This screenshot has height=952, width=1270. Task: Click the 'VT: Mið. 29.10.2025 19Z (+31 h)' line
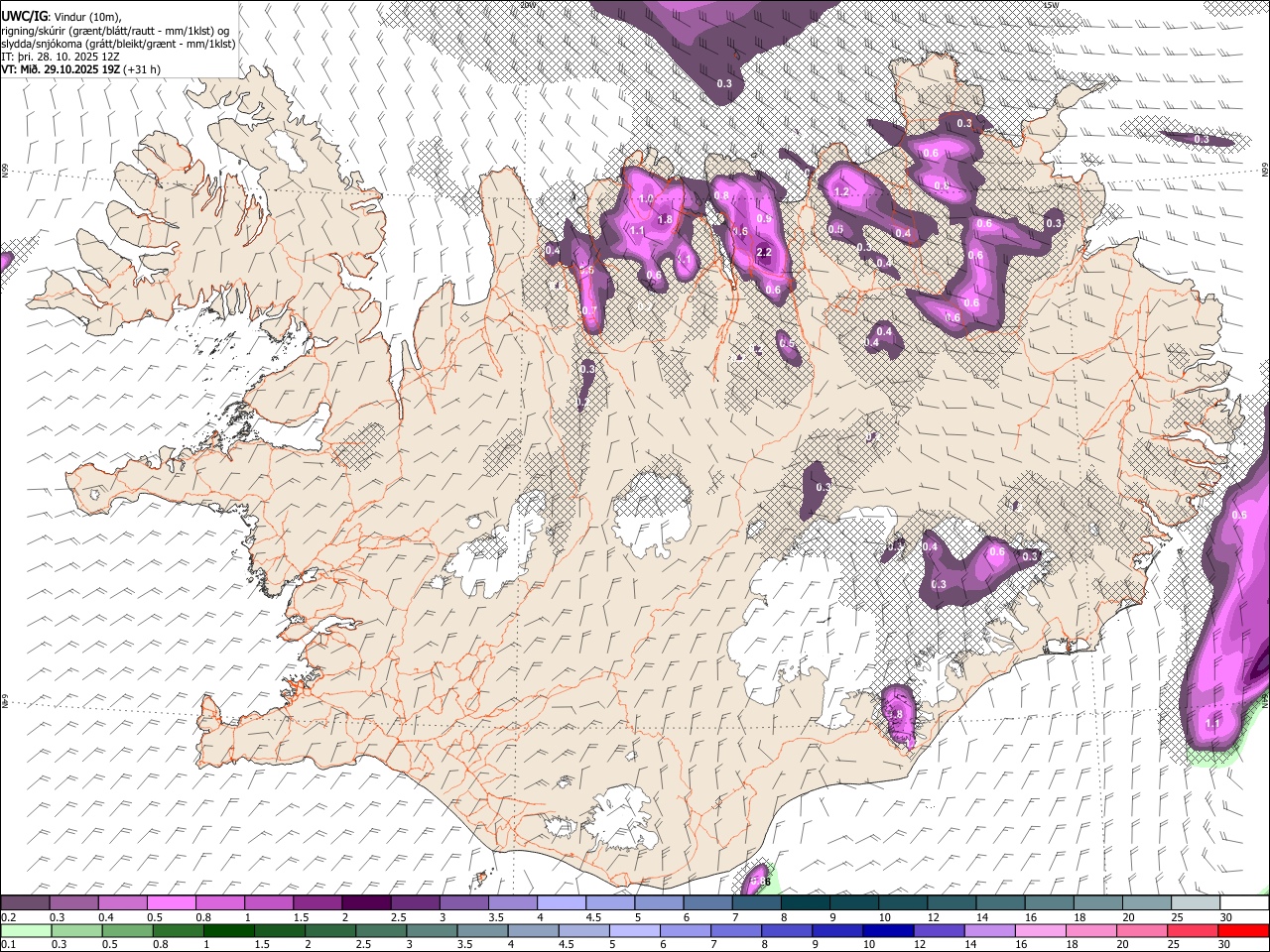pos(80,69)
